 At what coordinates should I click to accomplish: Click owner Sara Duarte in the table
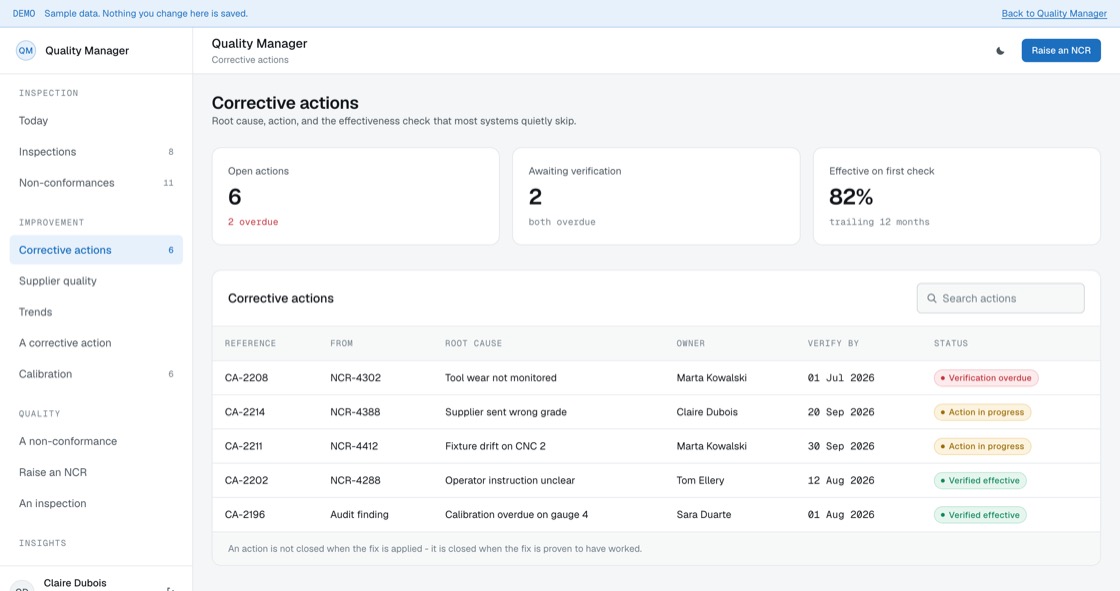coord(704,515)
